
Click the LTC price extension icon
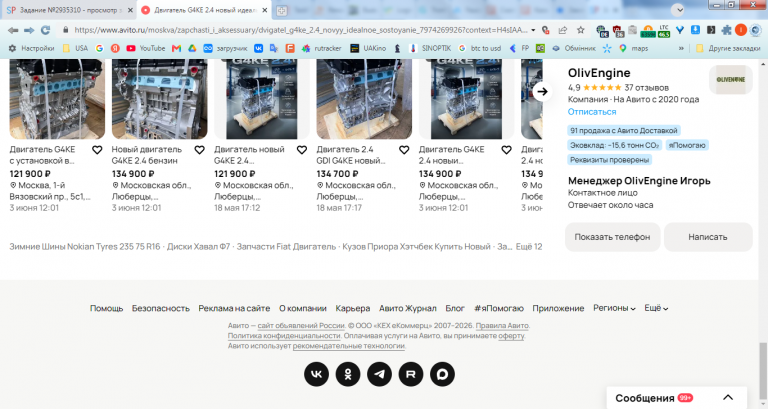pos(664,30)
